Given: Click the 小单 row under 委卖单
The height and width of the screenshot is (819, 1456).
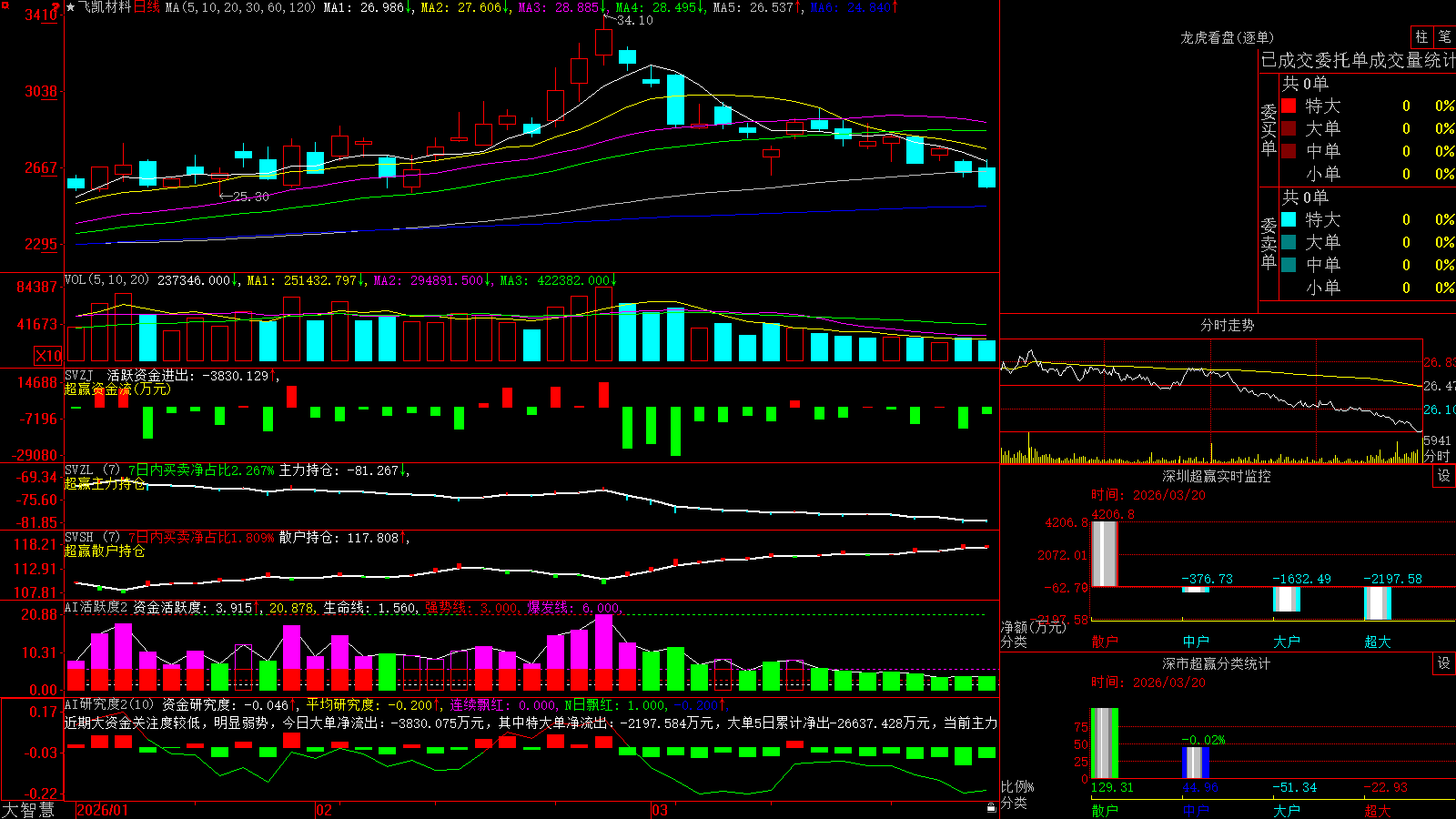Looking at the screenshot, I should [x=1368, y=288].
